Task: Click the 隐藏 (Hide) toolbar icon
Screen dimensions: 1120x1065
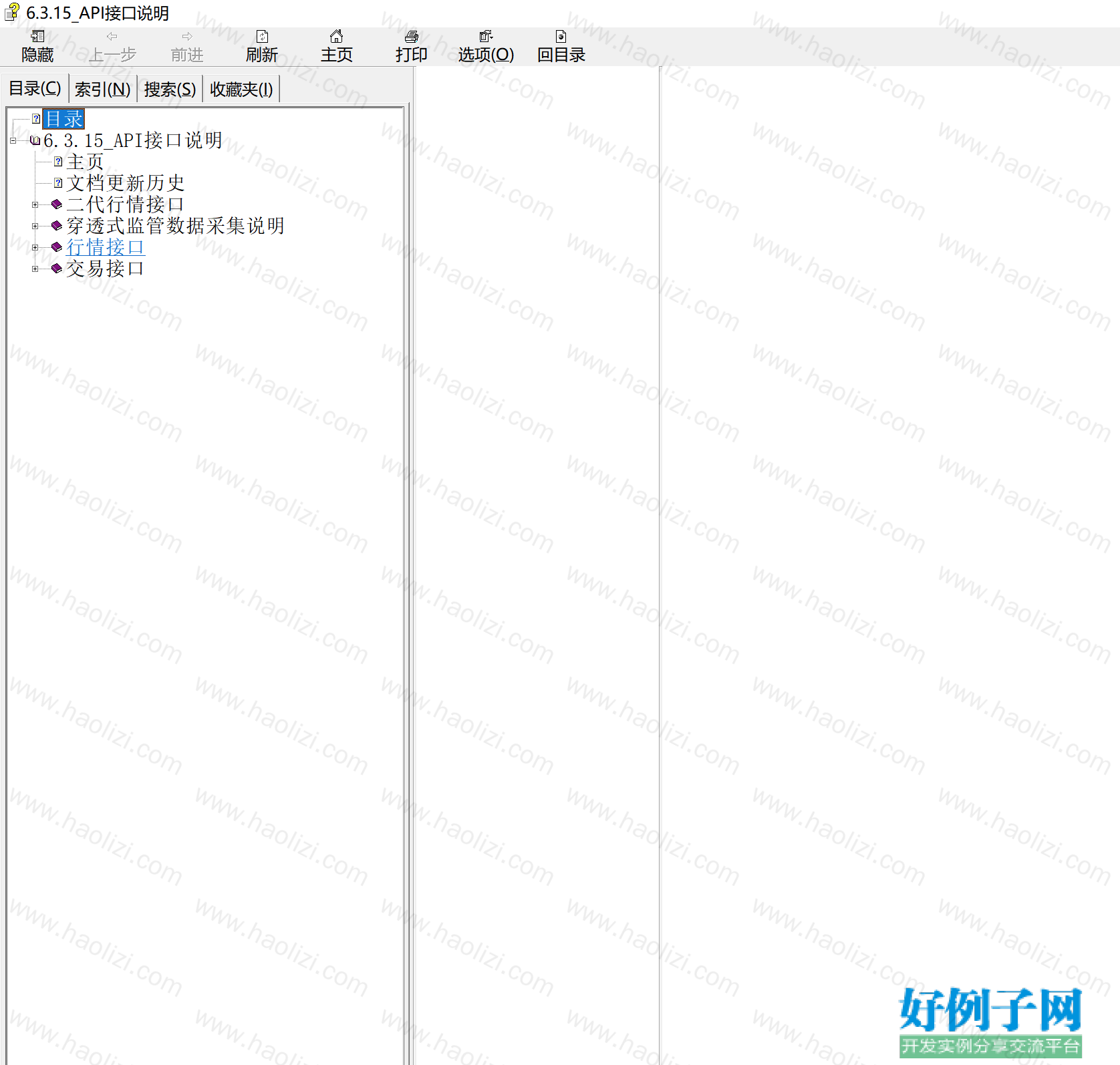Action: [37, 37]
